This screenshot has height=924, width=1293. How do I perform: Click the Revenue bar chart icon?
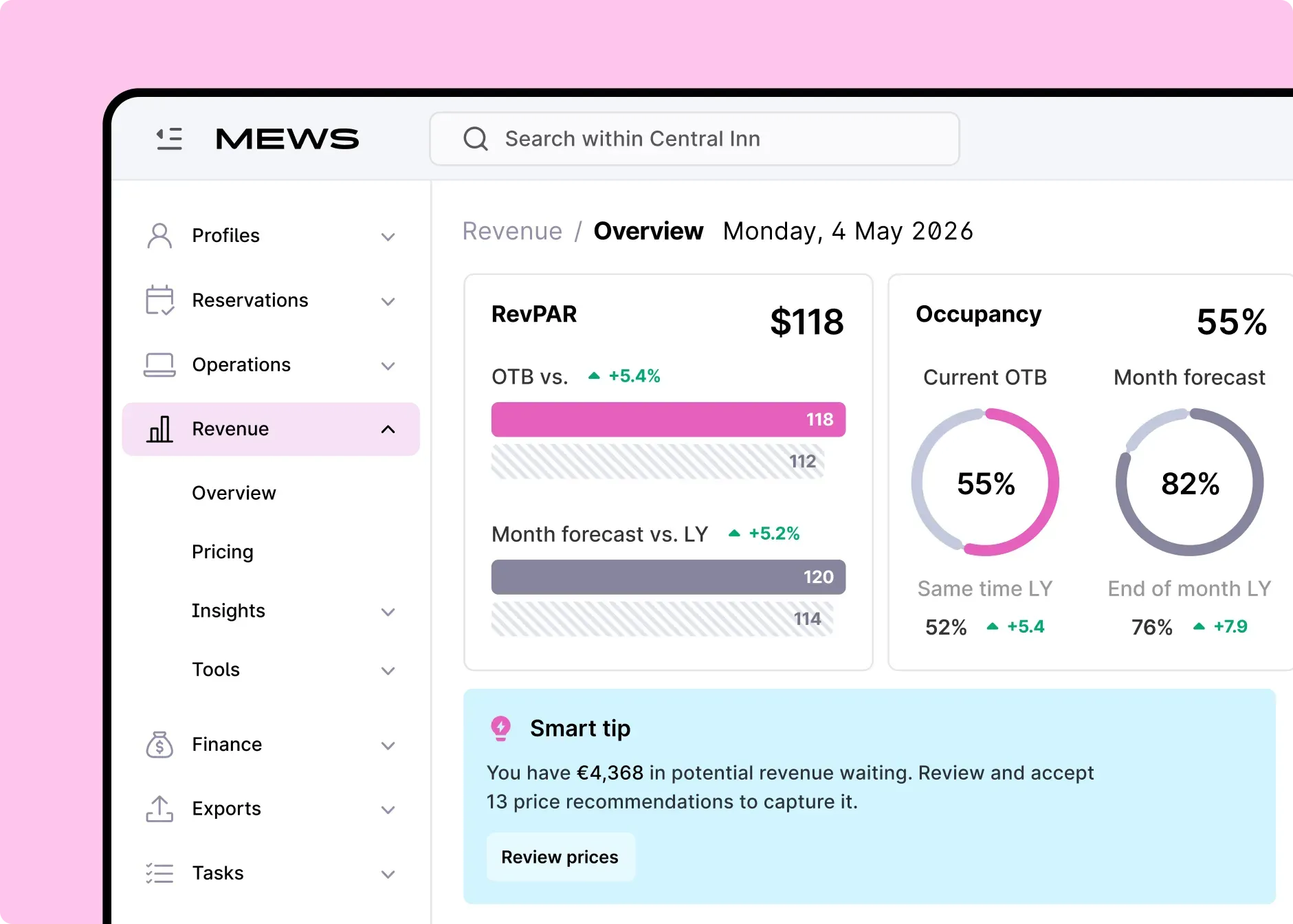click(159, 429)
